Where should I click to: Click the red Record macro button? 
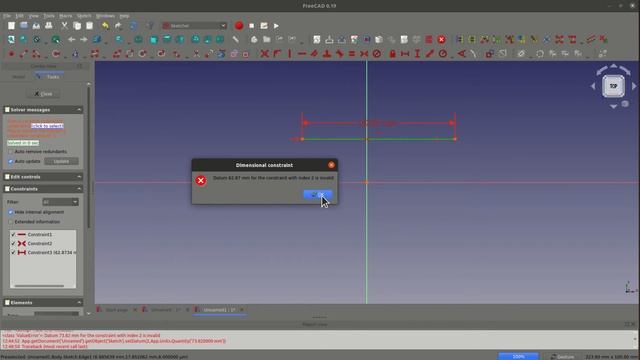pyautogui.click(x=239, y=26)
